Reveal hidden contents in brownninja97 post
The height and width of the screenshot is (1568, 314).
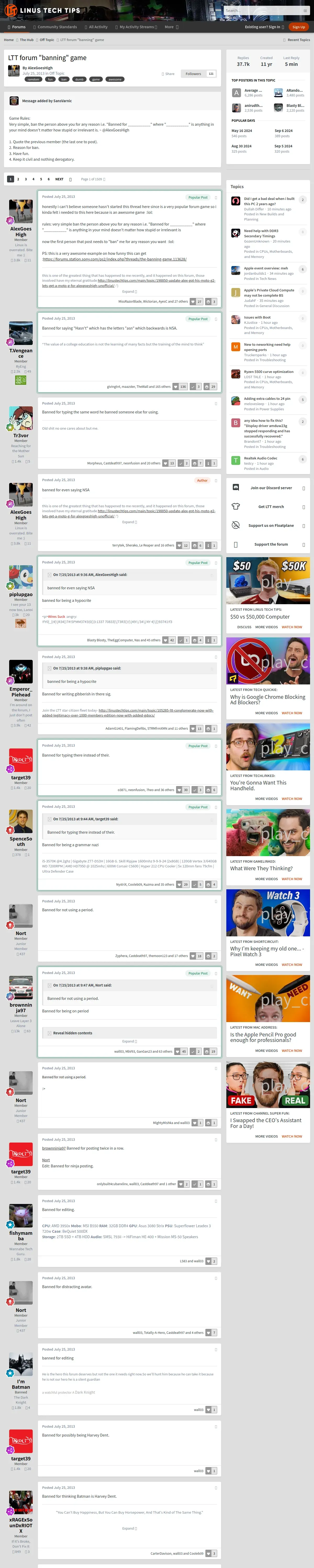(x=72, y=1033)
